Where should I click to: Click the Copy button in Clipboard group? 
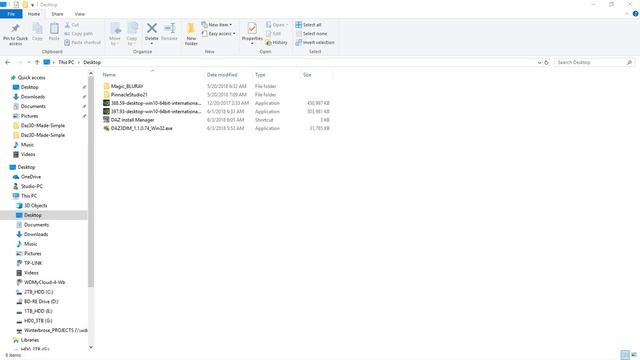38,32
